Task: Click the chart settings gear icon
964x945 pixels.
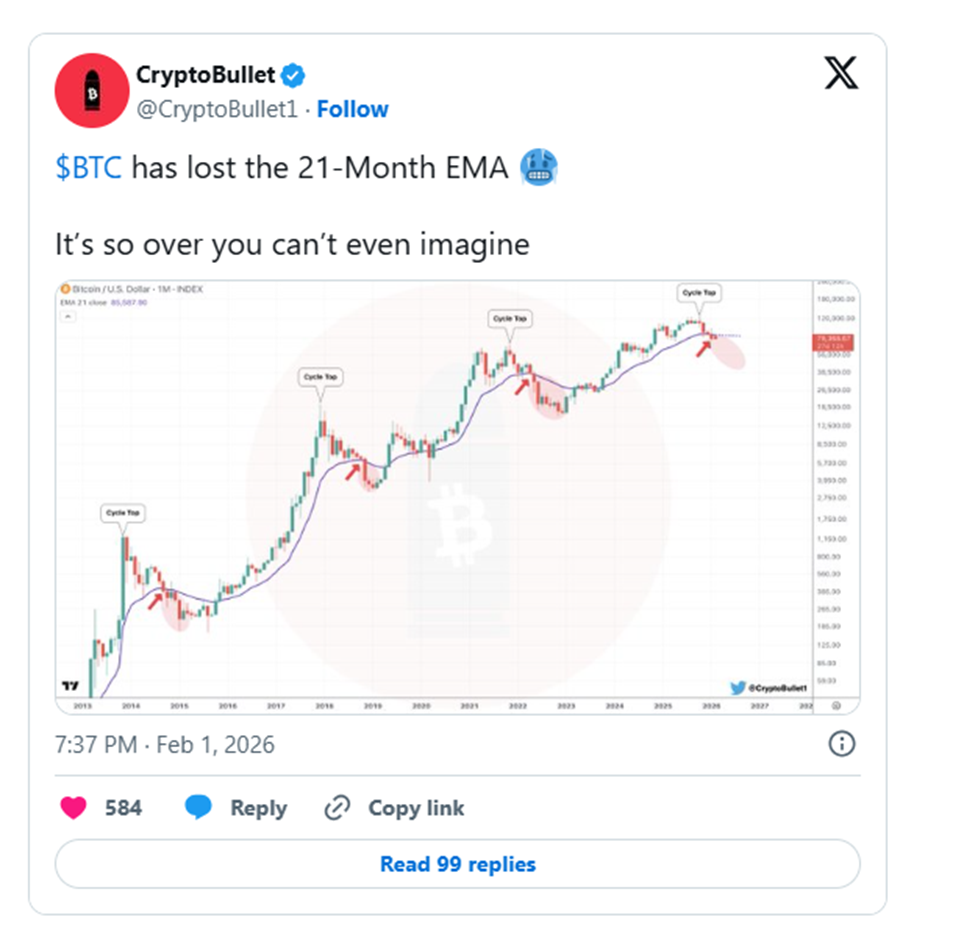Action: (836, 705)
